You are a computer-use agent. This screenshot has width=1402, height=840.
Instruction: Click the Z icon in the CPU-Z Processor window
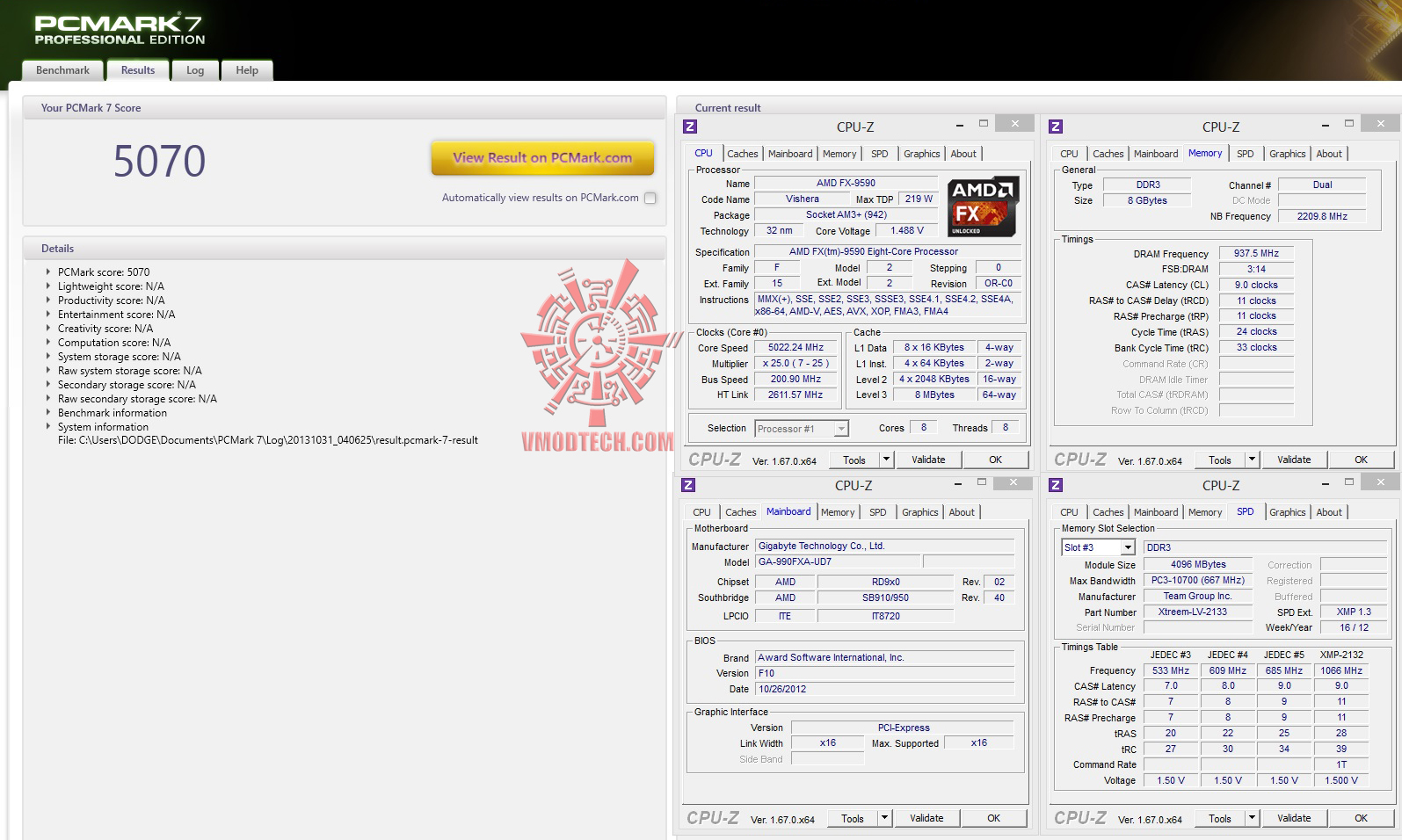(x=690, y=127)
